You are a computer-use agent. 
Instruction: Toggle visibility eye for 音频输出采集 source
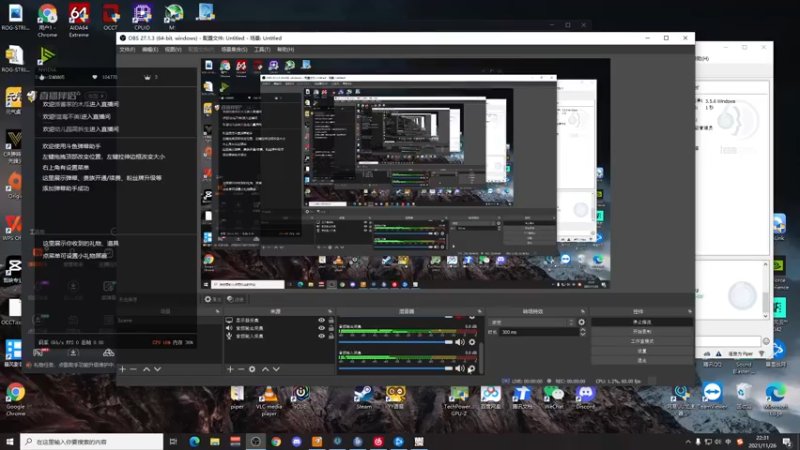tap(321, 328)
